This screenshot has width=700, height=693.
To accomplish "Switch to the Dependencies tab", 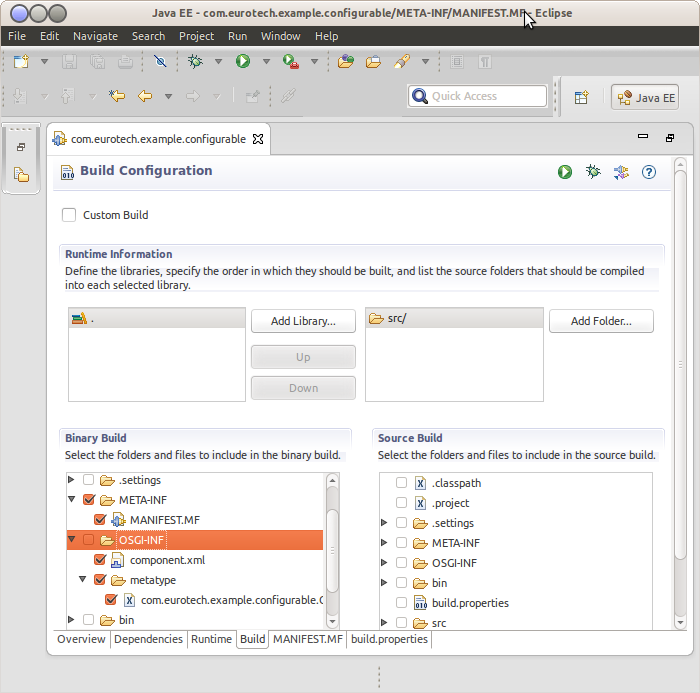I will pyautogui.click(x=148, y=639).
